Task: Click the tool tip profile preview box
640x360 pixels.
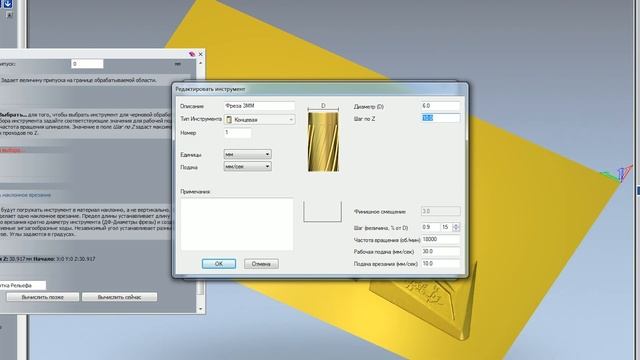Action: coord(322,211)
